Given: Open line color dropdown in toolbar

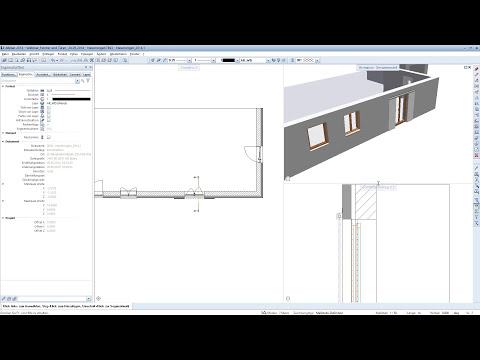Looking at the screenshot, I should [237, 60].
